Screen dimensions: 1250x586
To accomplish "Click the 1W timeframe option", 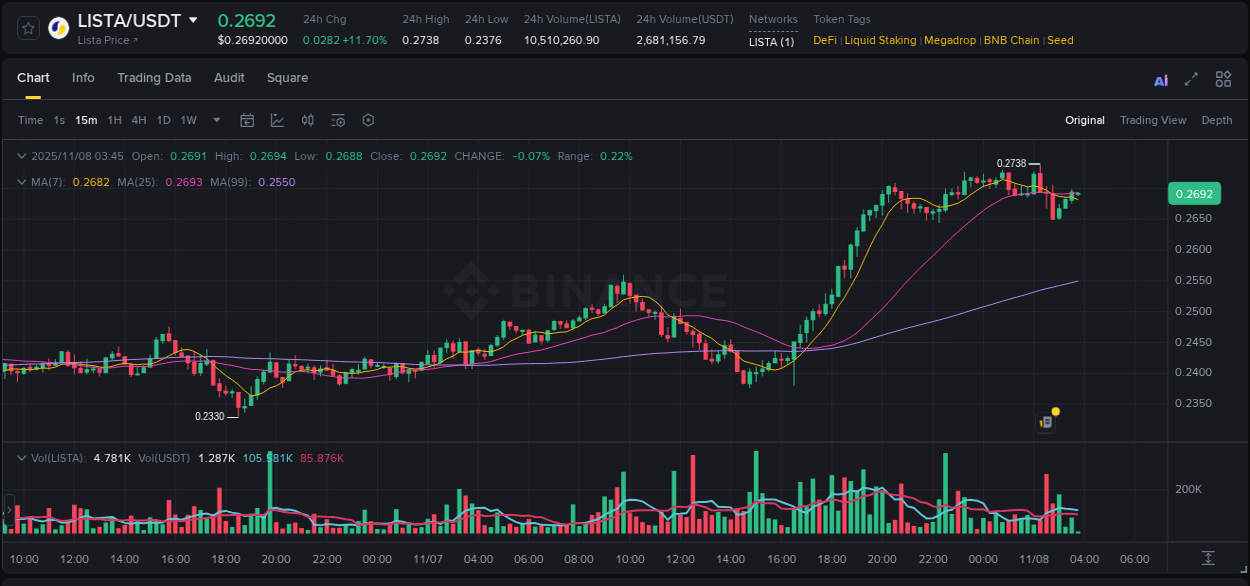I will pyautogui.click(x=188, y=119).
